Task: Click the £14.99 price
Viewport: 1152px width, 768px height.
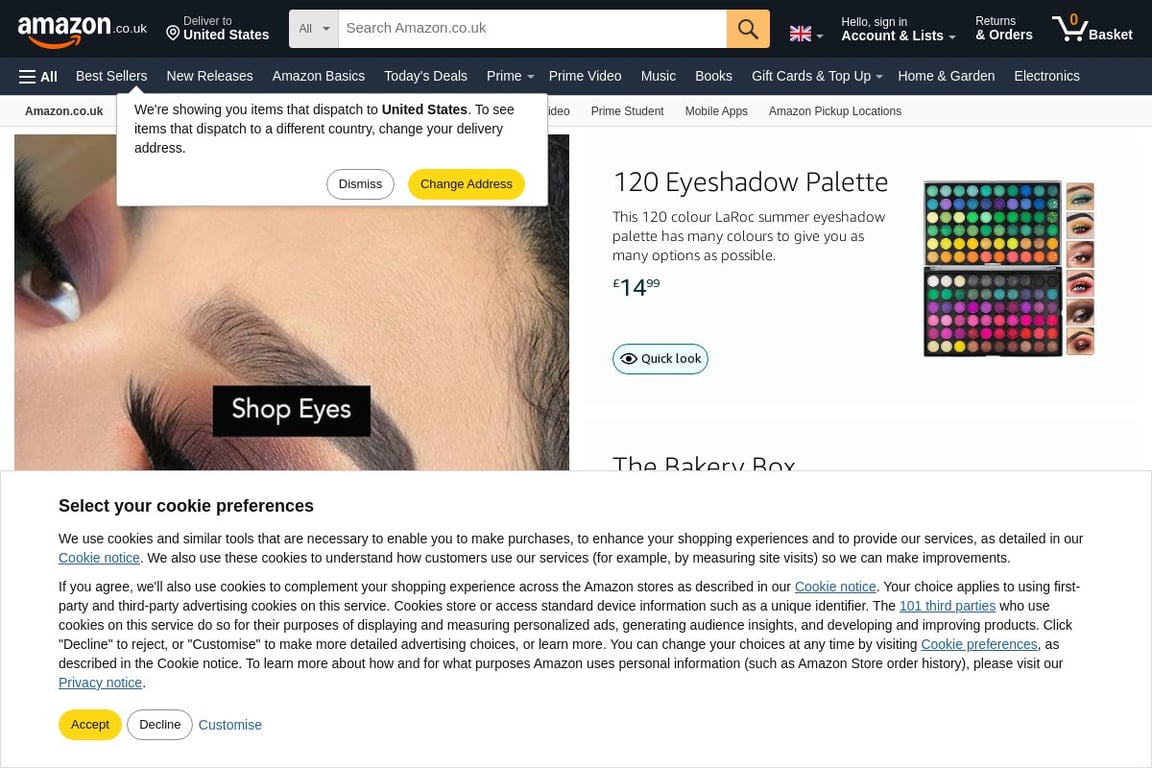Action: tap(636, 287)
